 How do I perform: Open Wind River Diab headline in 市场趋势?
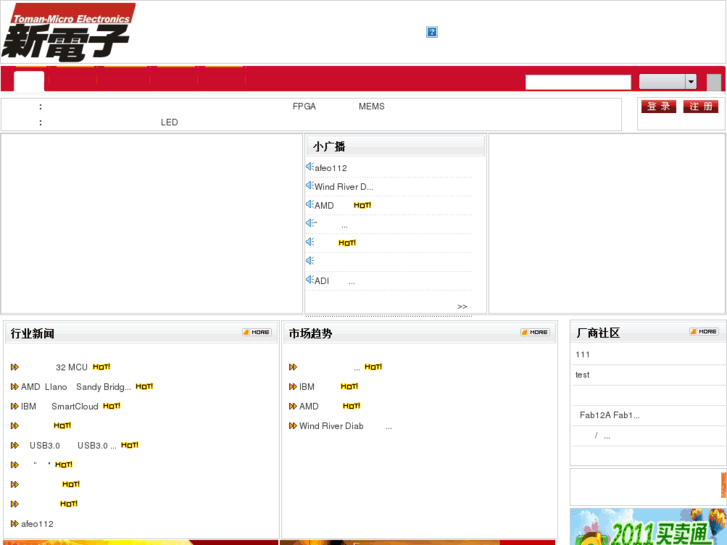[345, 426]
